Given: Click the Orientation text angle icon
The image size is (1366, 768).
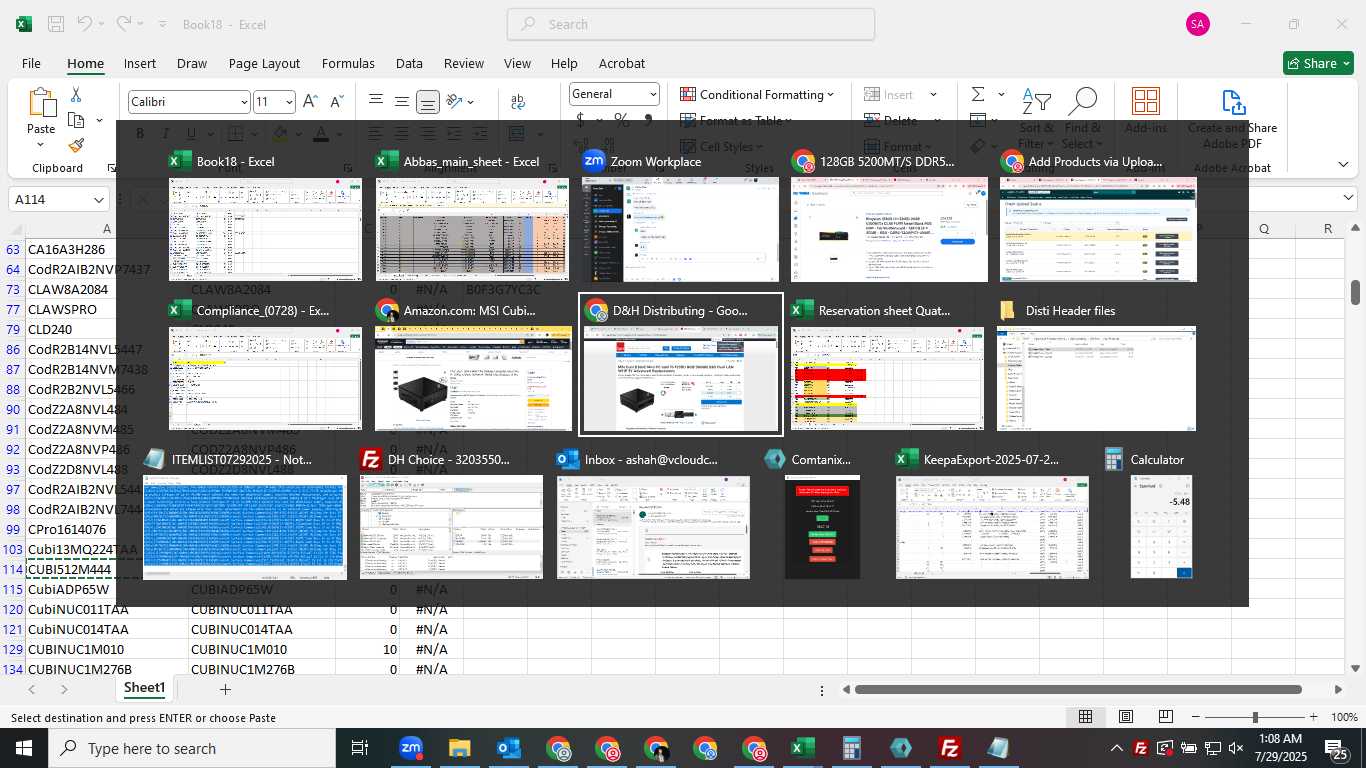Looking at the screenshot, I should click(x=455, y=101).
